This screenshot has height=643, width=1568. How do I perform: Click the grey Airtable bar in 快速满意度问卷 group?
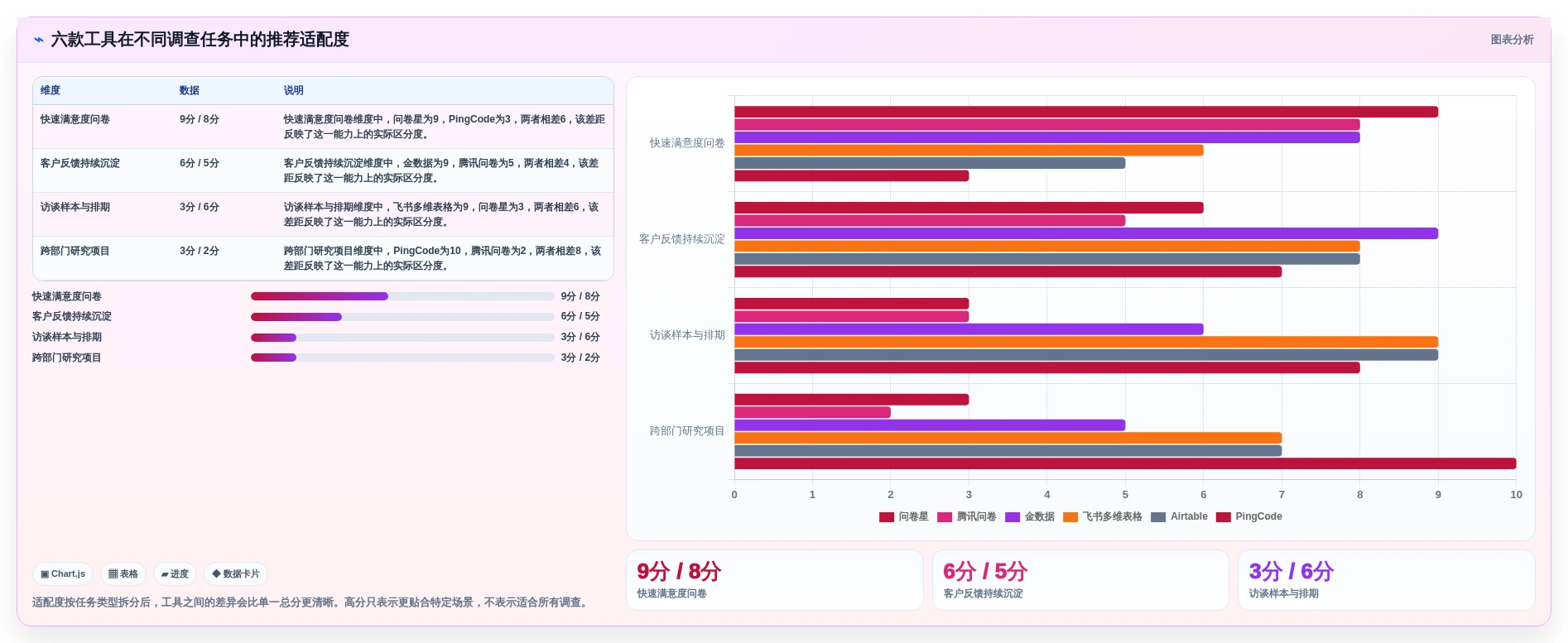click(930, 163)
